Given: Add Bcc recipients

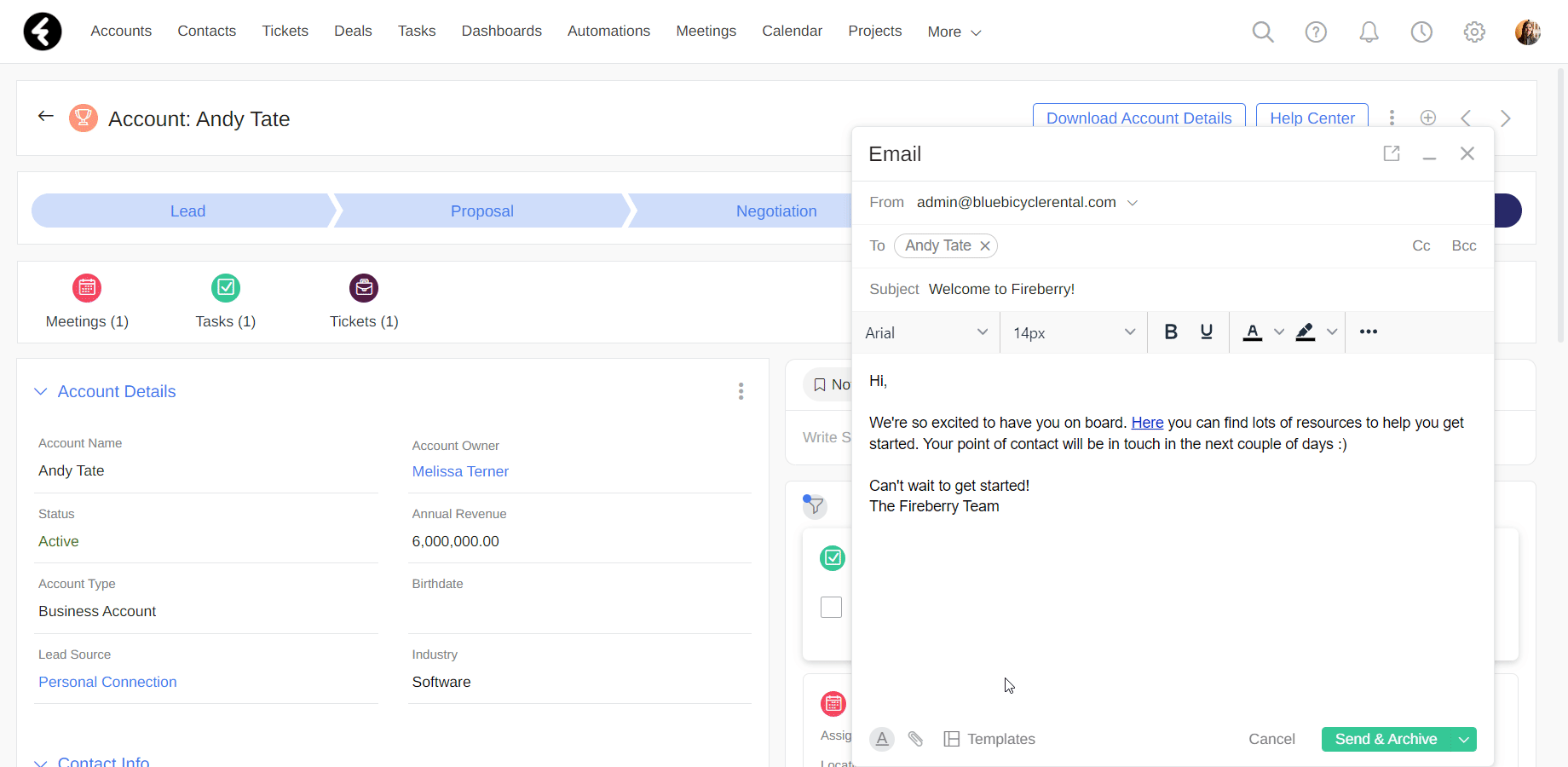Looking at the screenshot, I should 1464,245.
